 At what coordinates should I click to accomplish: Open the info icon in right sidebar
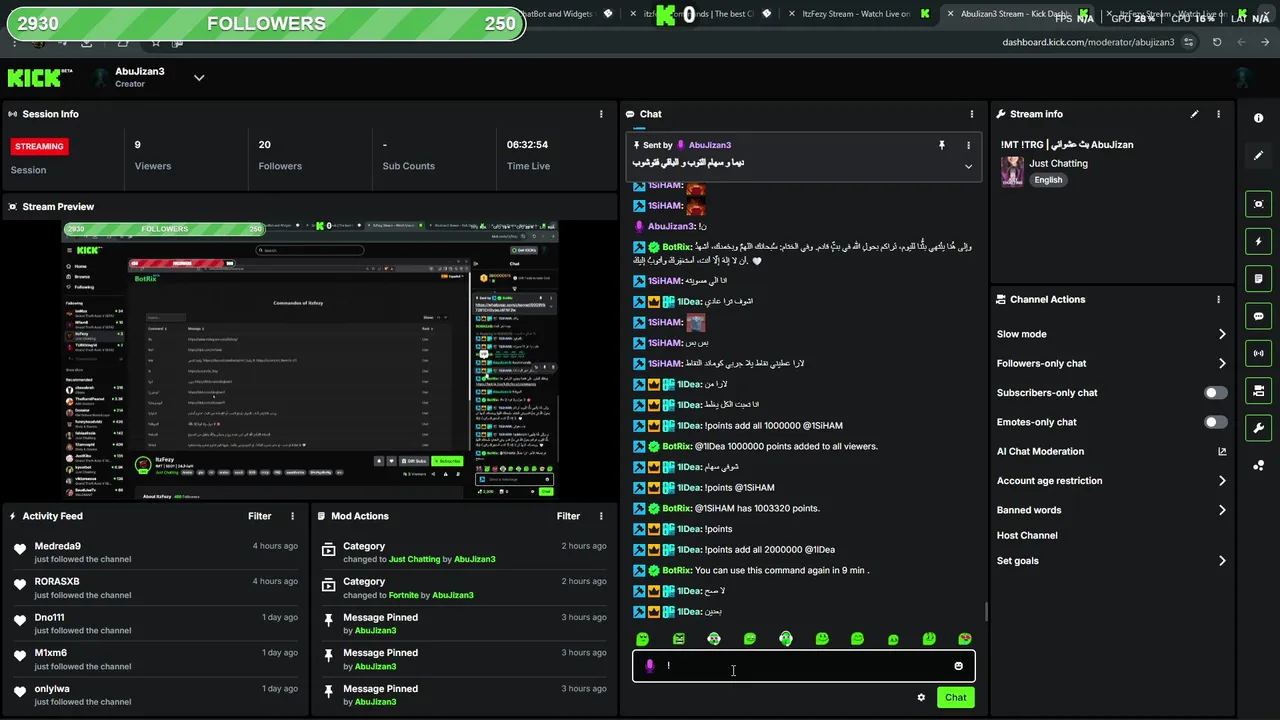point(1258,118)
